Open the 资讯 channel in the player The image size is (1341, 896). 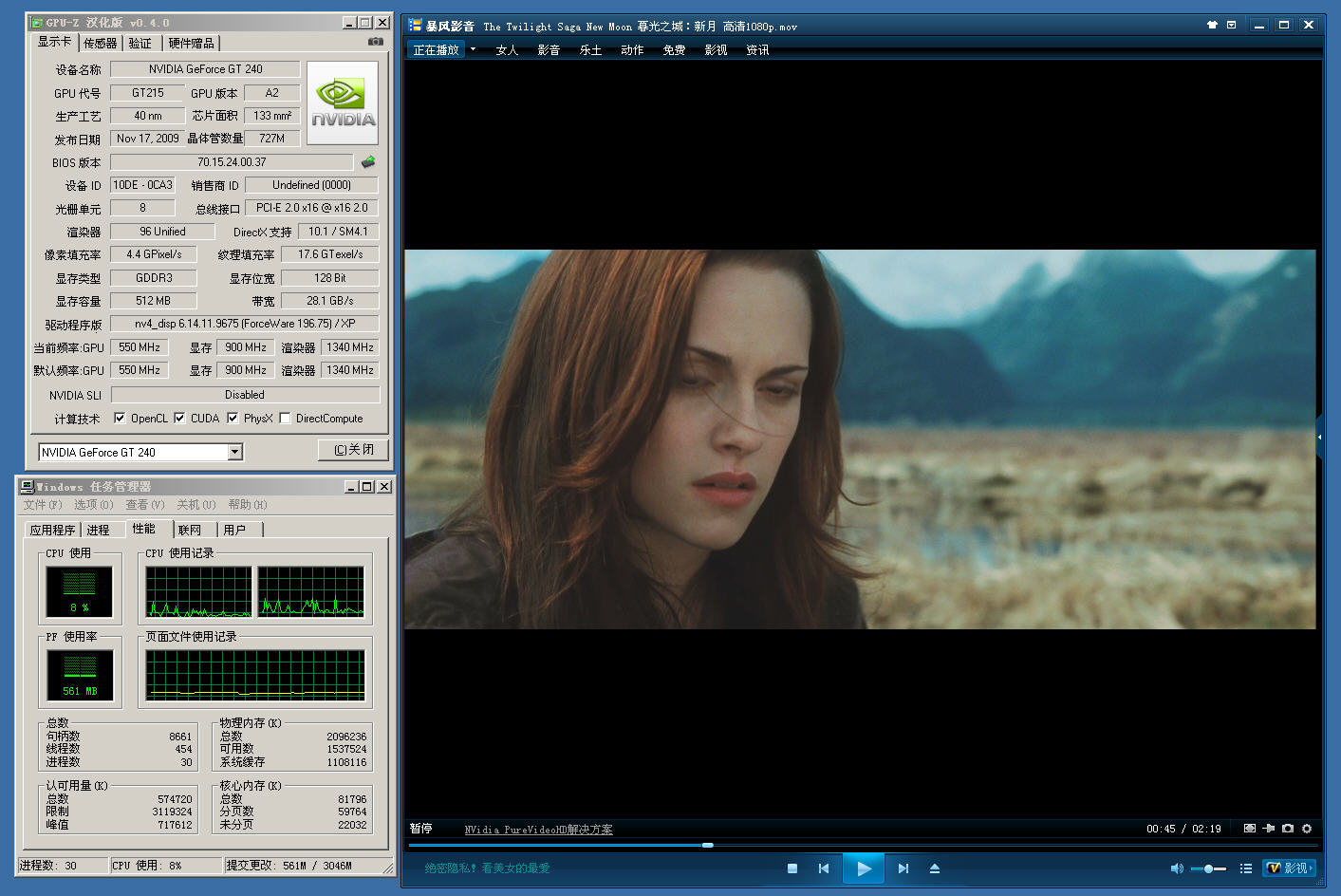[x=757, y=50]
